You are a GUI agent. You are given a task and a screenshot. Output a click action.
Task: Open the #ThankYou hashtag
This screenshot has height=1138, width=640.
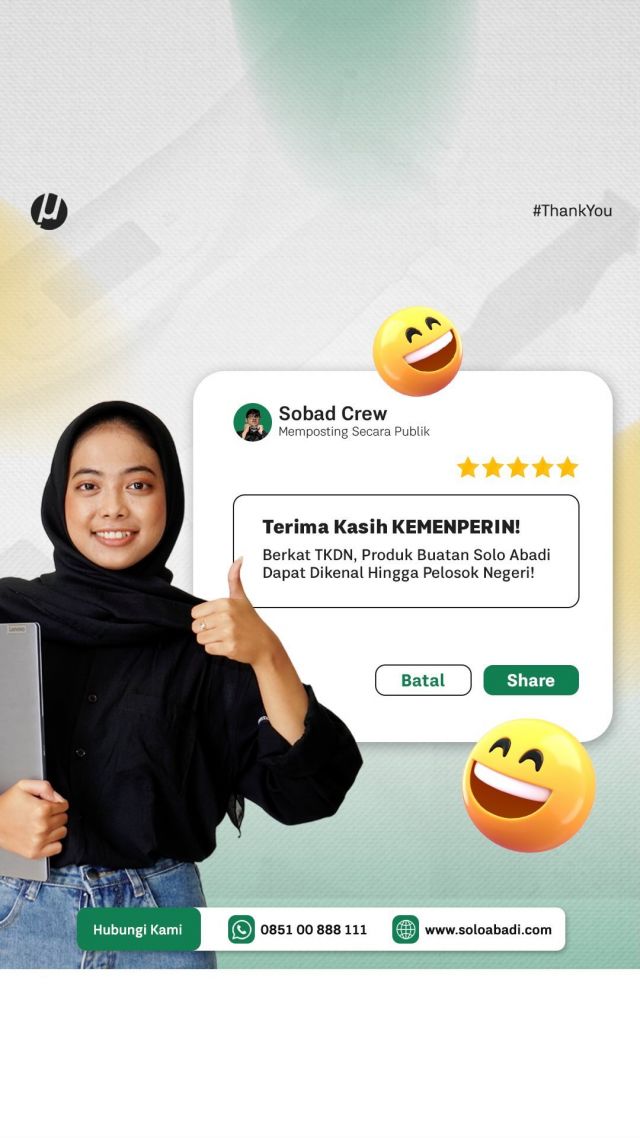point(572,210)
